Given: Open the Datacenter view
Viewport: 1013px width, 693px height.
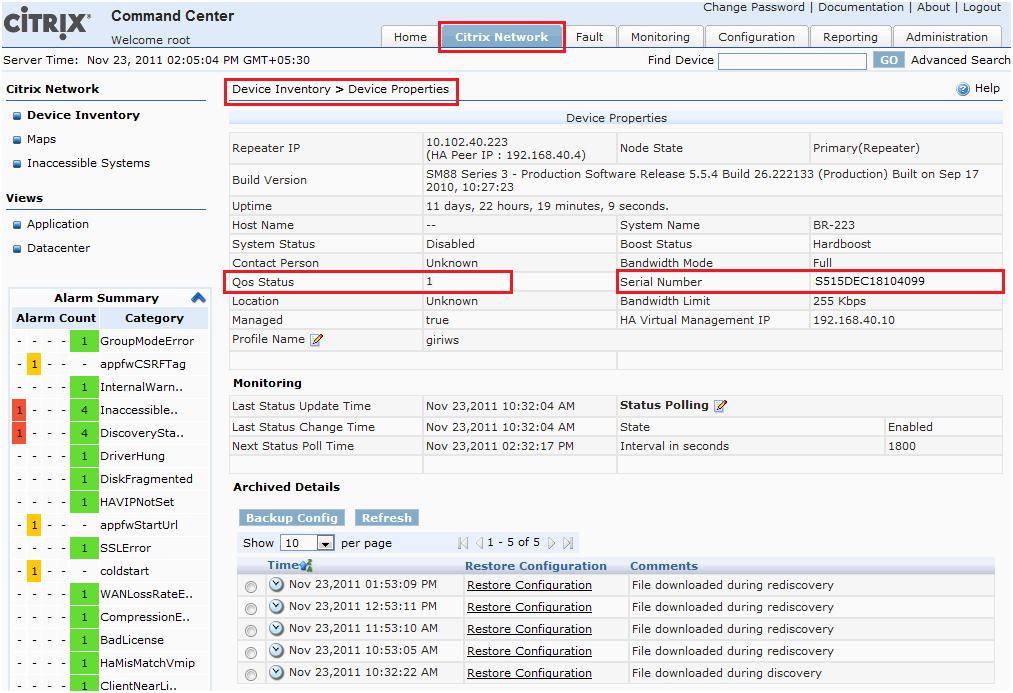Looking at the screenshot, I should [x=59, y=248].
